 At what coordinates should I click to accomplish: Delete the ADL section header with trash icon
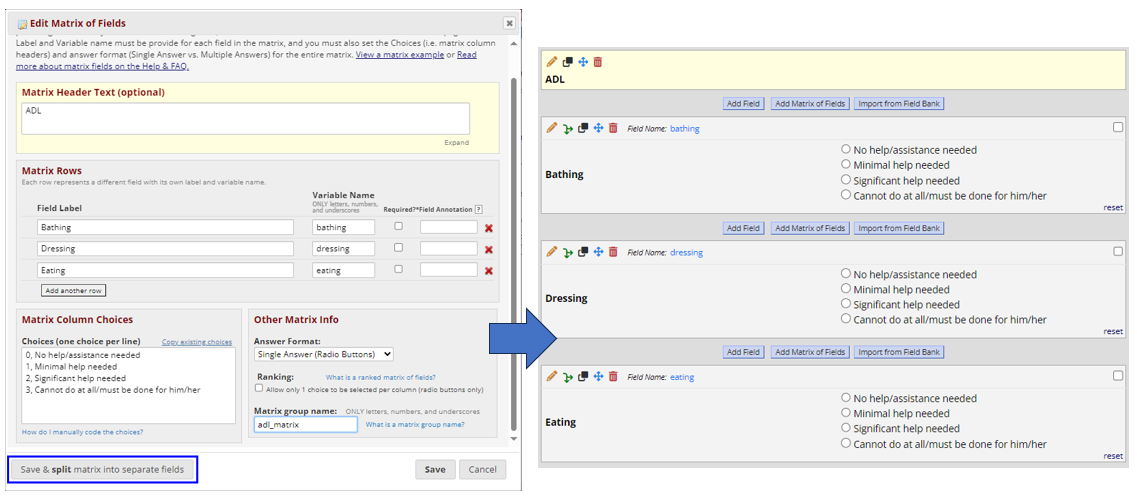pyautogui.click(x=598, y=62)
